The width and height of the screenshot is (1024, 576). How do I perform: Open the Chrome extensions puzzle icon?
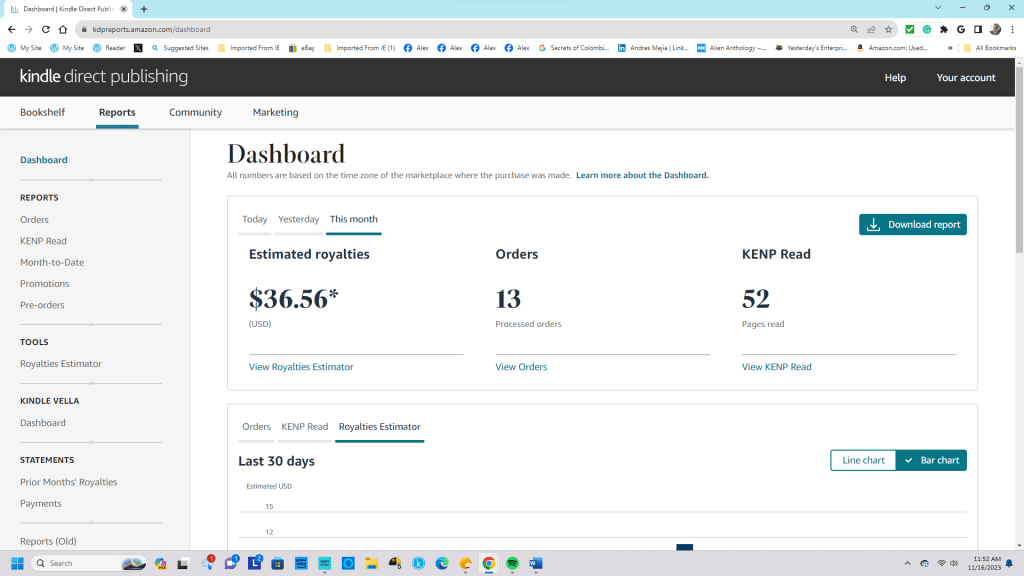click(x=944, y=30)
